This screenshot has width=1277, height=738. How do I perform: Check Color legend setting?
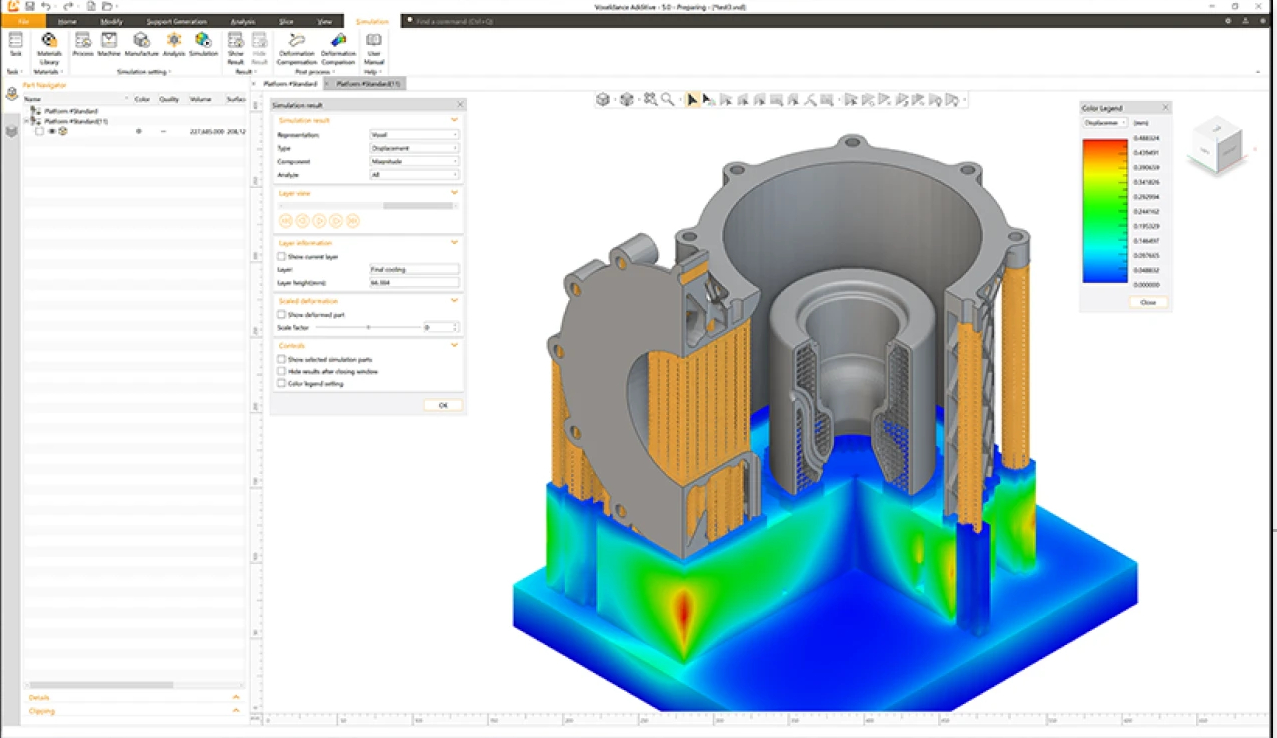(282, 383)
